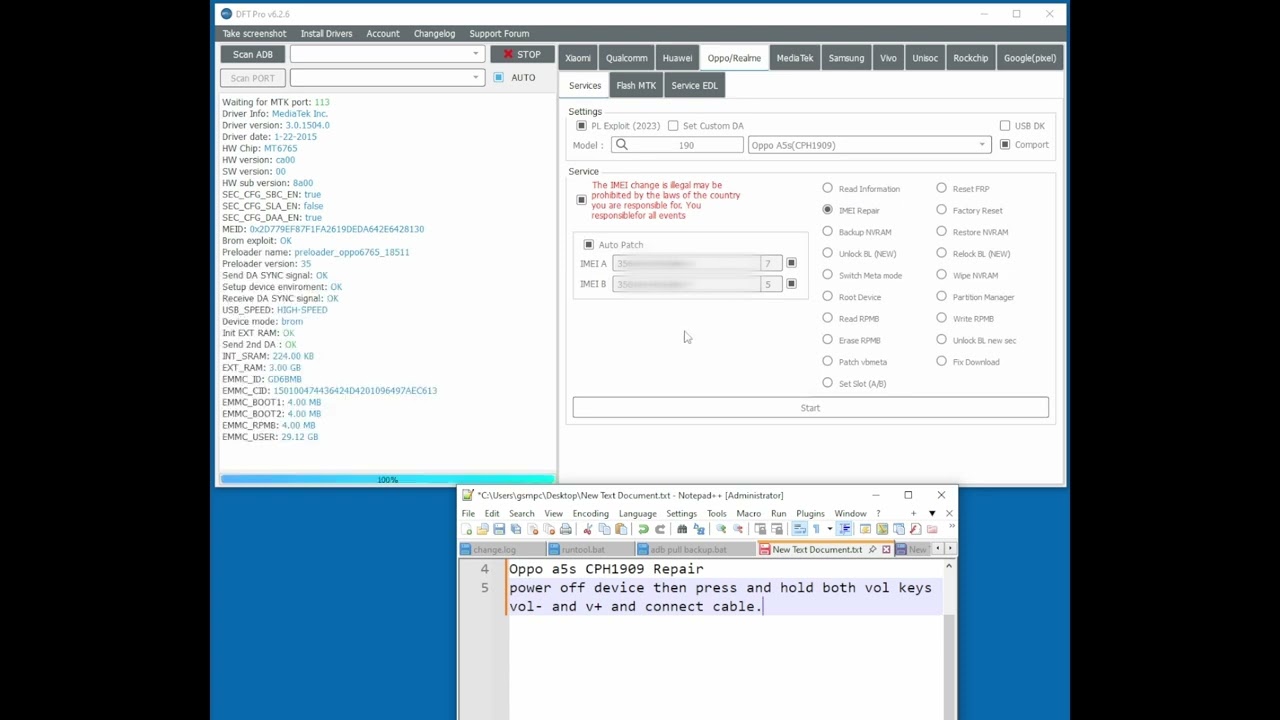This screenshot has width=1280, height=720.
Task: Click the Synchronize Vertical Scrolling icon
Action: pyautogui.click(x=760, y=529)
